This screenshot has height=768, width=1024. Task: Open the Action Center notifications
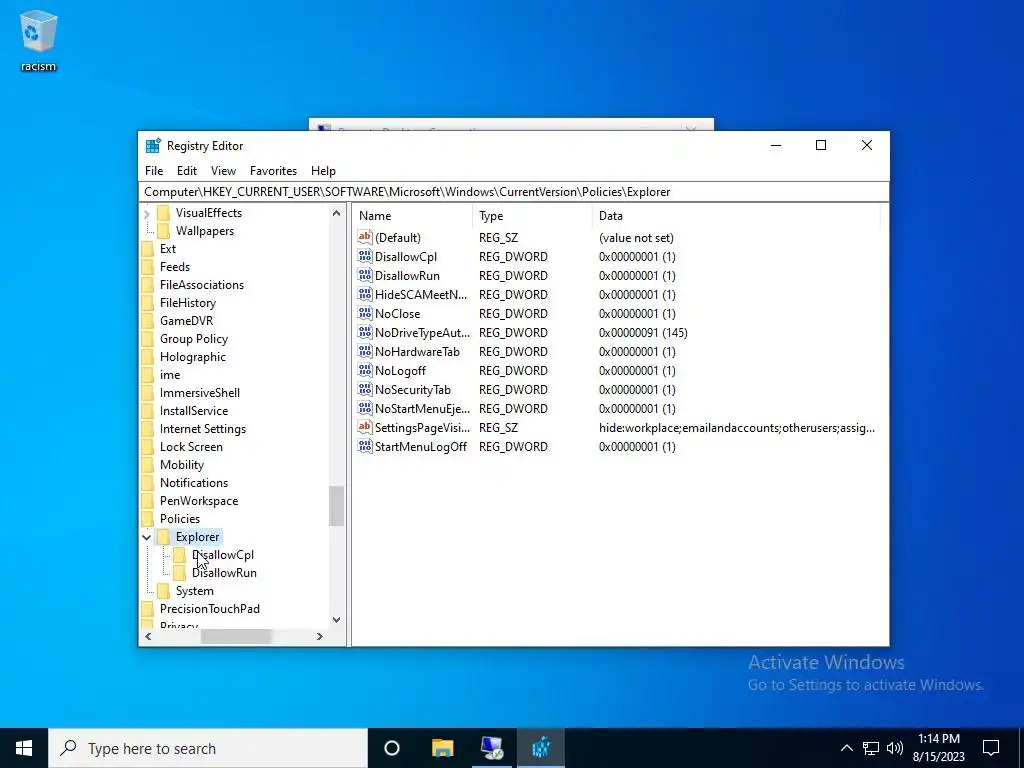[991, 748]
